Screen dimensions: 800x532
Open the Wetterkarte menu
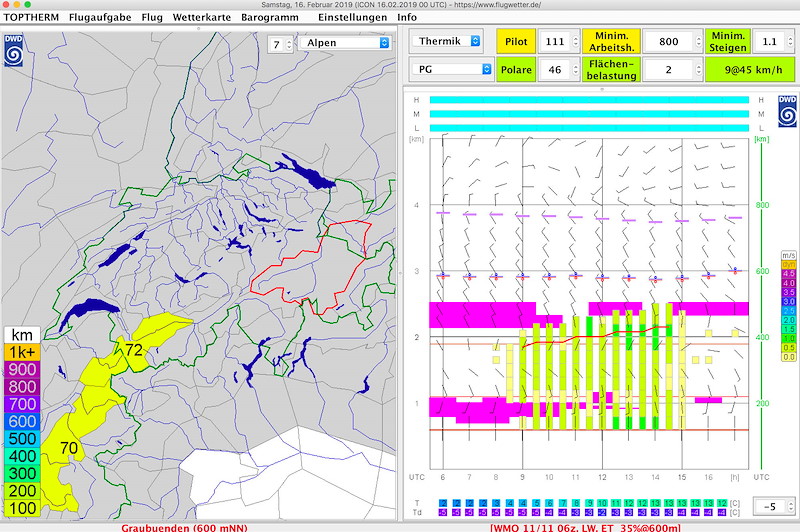[202, 17]
